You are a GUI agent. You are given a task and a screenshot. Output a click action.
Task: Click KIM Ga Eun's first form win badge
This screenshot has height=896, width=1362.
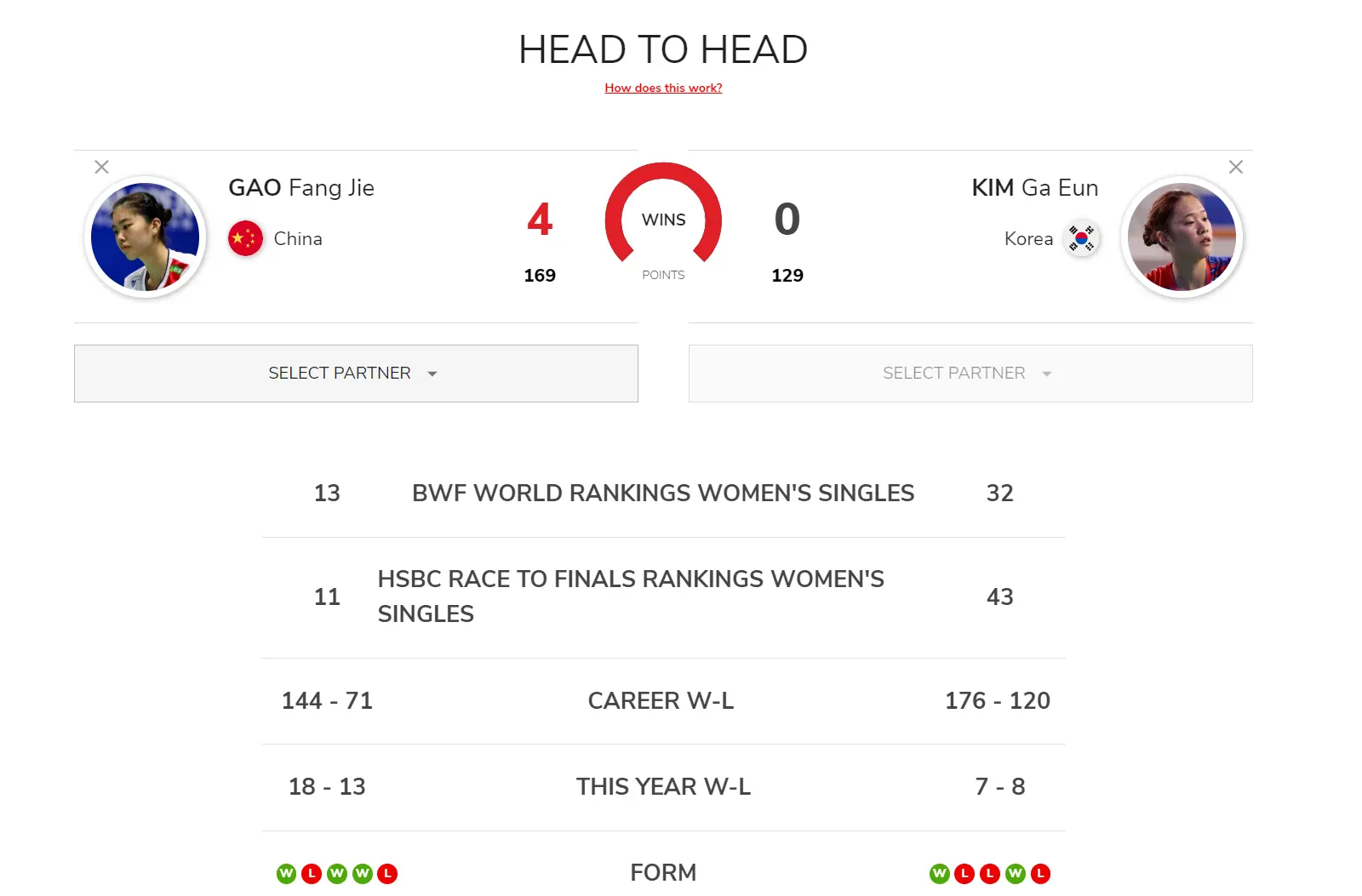point(940,874)
